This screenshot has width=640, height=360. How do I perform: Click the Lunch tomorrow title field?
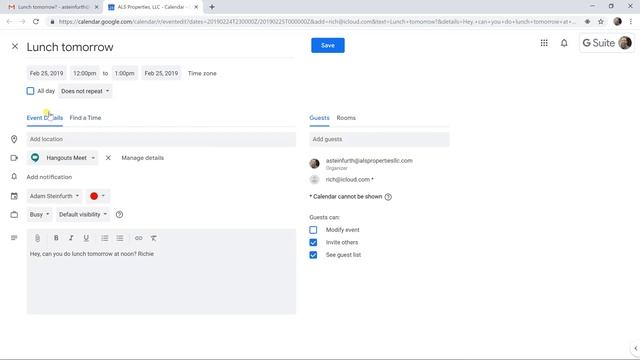point(160,47)
